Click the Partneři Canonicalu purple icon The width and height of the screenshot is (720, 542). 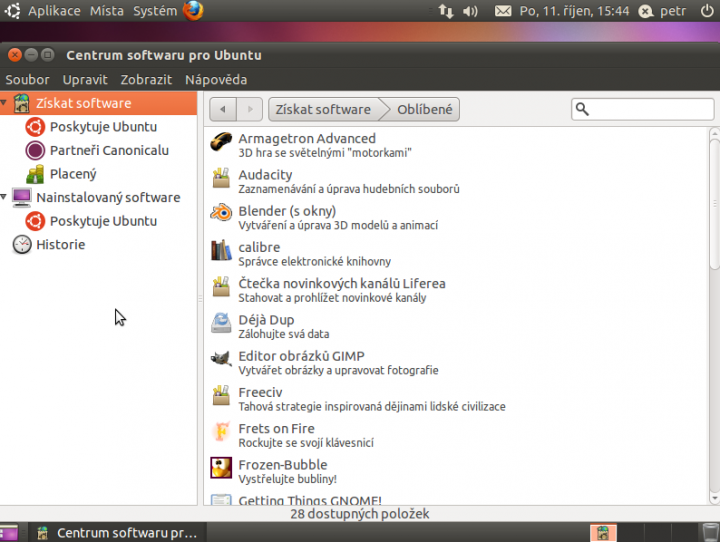(35, 150)
